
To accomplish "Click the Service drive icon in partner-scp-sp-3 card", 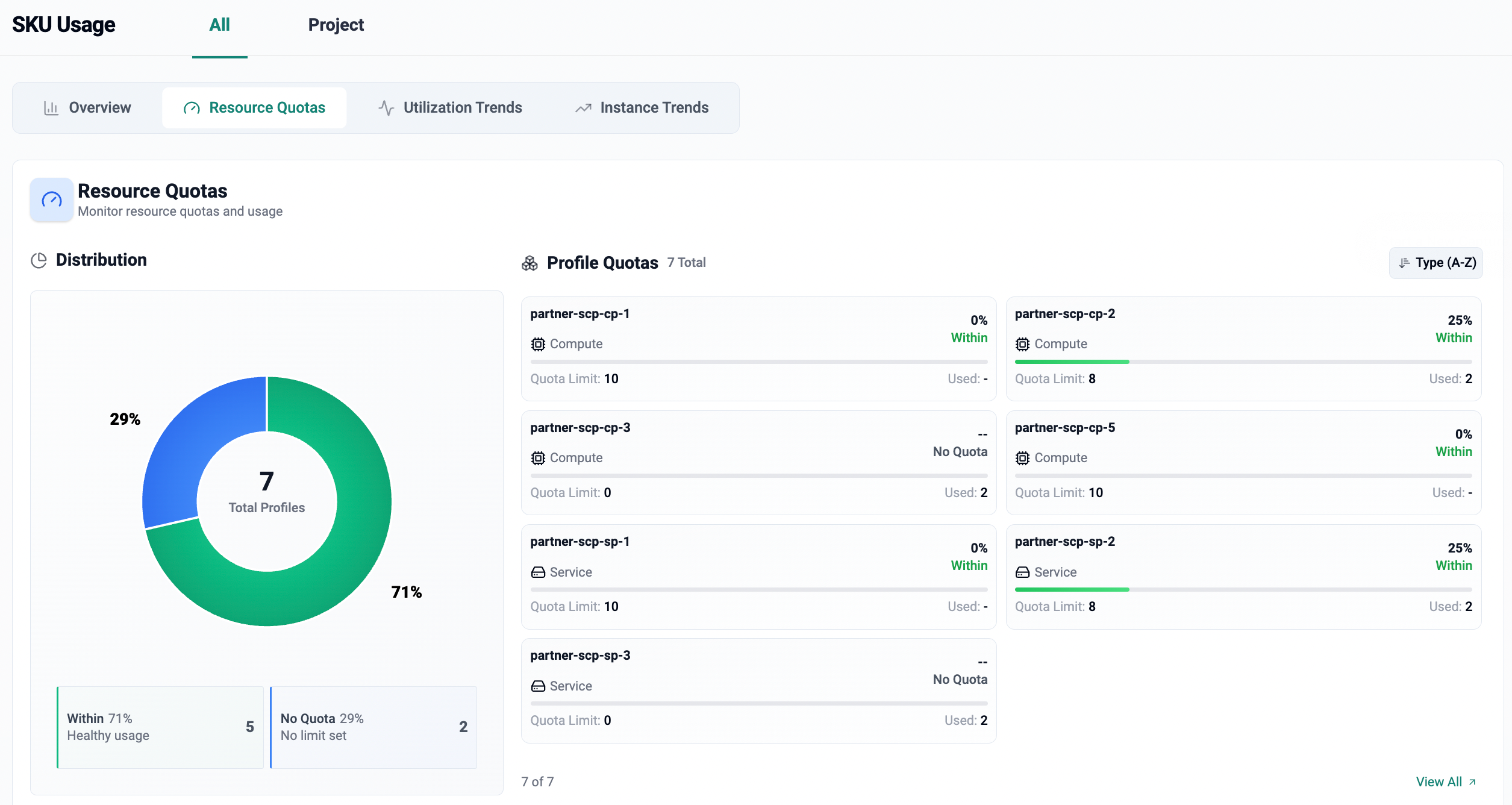I will pyautogui.click(x=538, y=686).
